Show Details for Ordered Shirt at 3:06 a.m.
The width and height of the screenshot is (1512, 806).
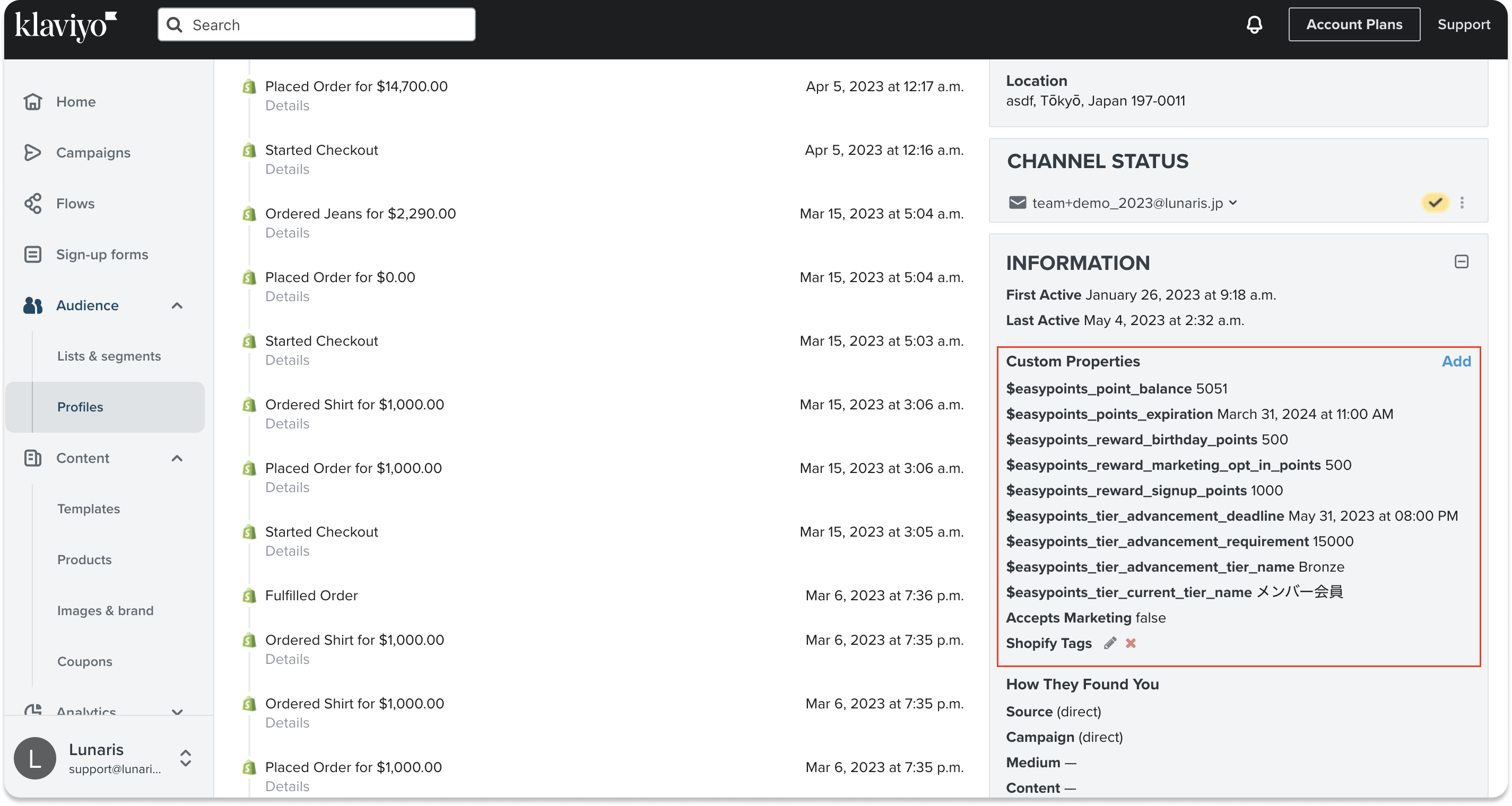[287, 424]
